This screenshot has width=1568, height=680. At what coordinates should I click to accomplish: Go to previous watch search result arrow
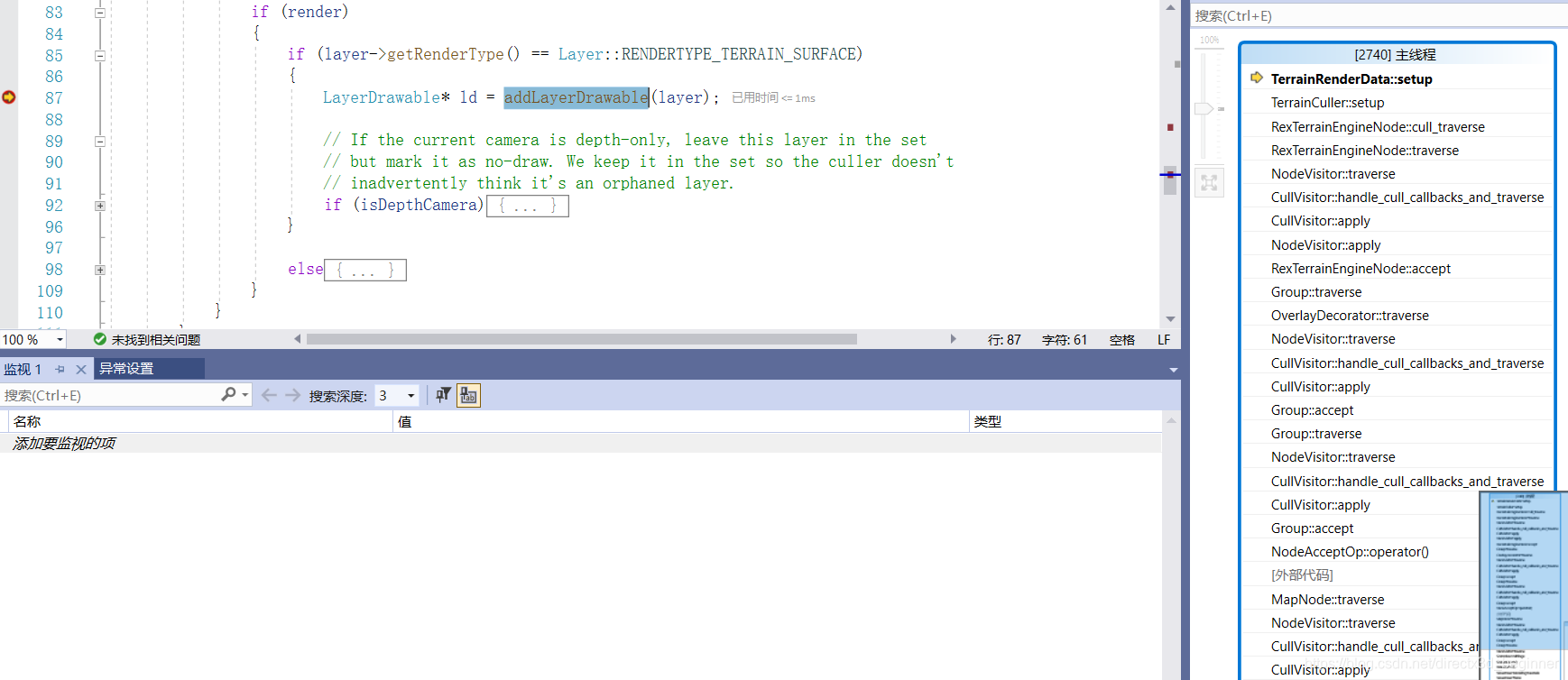[x=269, y=395]
